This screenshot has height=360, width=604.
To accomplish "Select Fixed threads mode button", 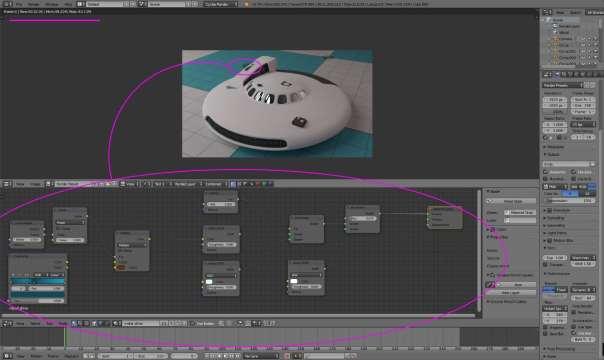I will [562, 290].
